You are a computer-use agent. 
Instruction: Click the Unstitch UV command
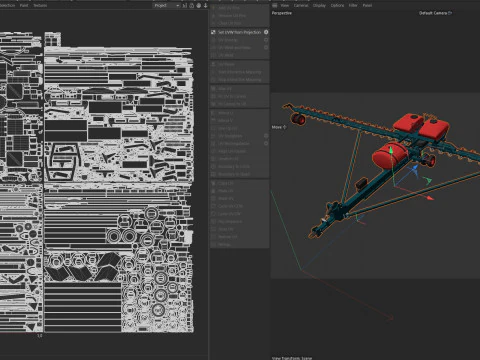[239, 159]
